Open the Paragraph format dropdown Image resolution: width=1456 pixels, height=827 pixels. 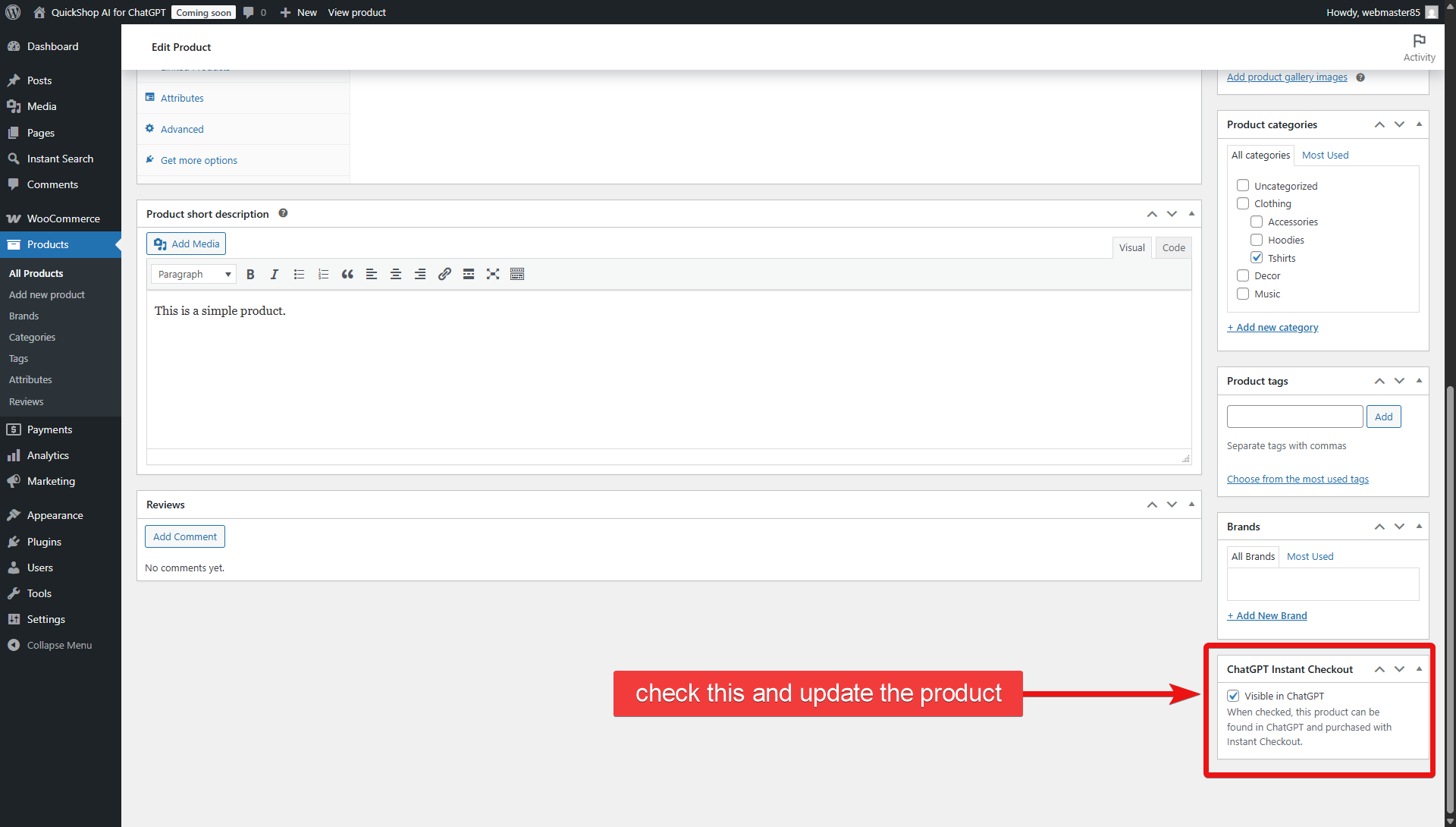193,274
